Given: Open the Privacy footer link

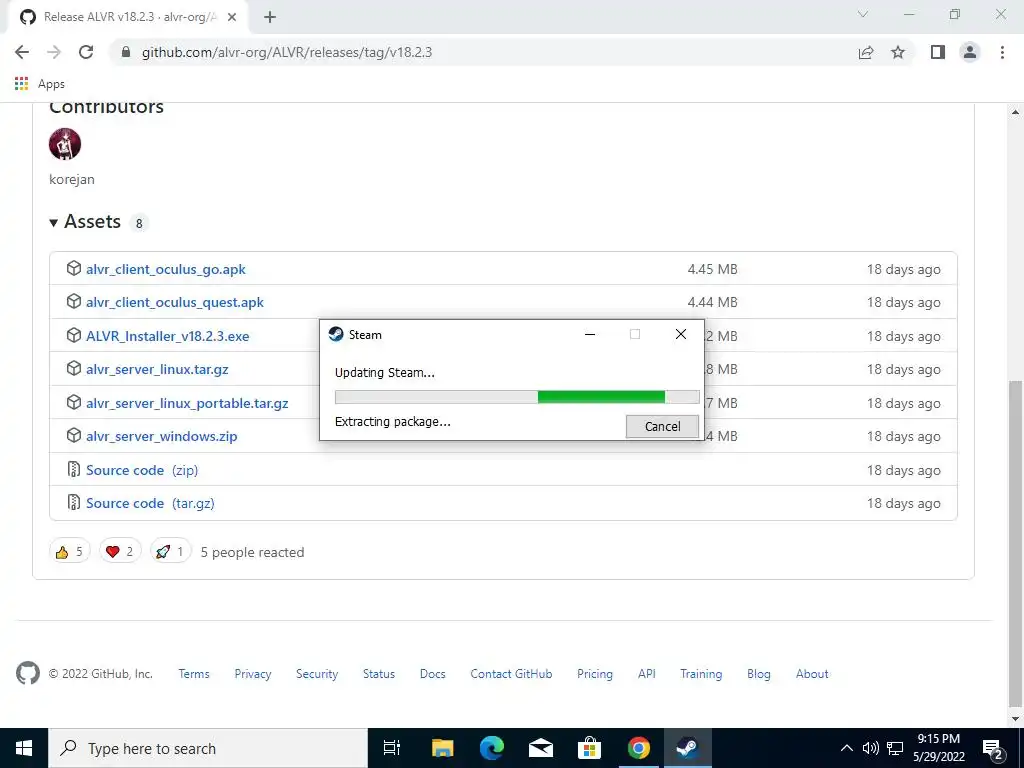Looking at the screenshot, I should 253,674.
